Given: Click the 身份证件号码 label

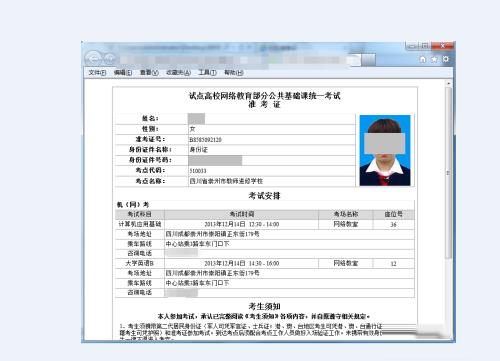Looking at the screenshot, I should [x=150, y=160].
